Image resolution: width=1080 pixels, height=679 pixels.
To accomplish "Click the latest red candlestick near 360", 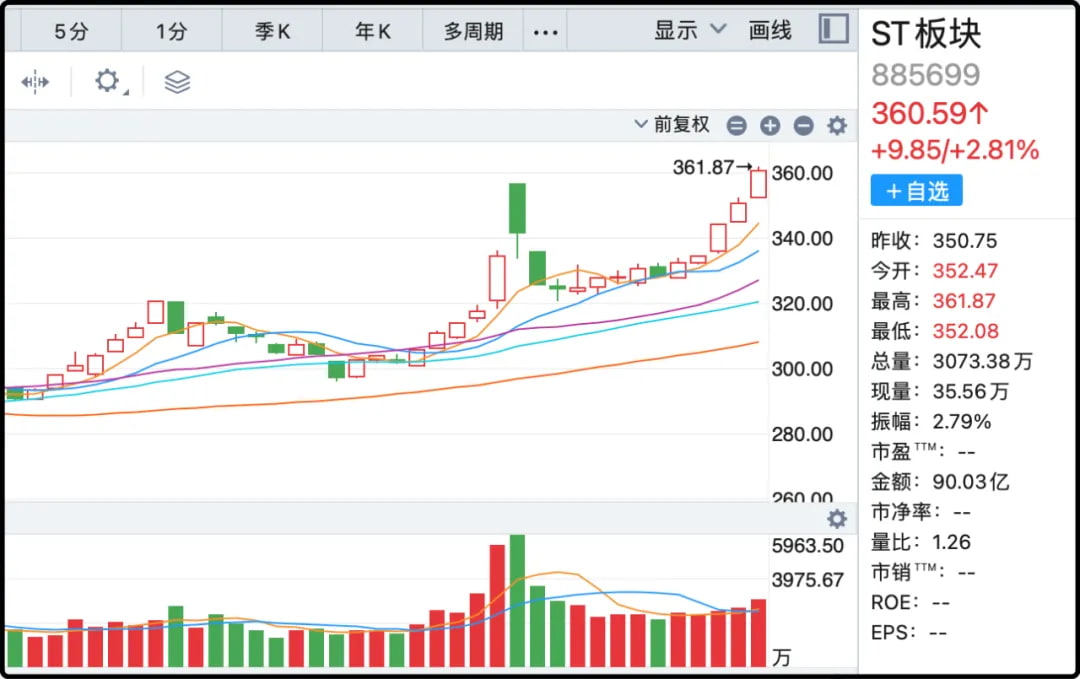I will (758, 183).
